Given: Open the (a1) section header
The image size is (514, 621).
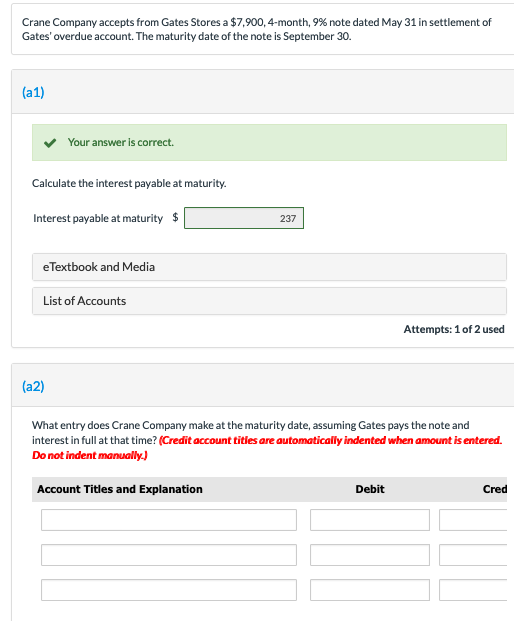Looking at the screenshot, I should click(33, 92).
